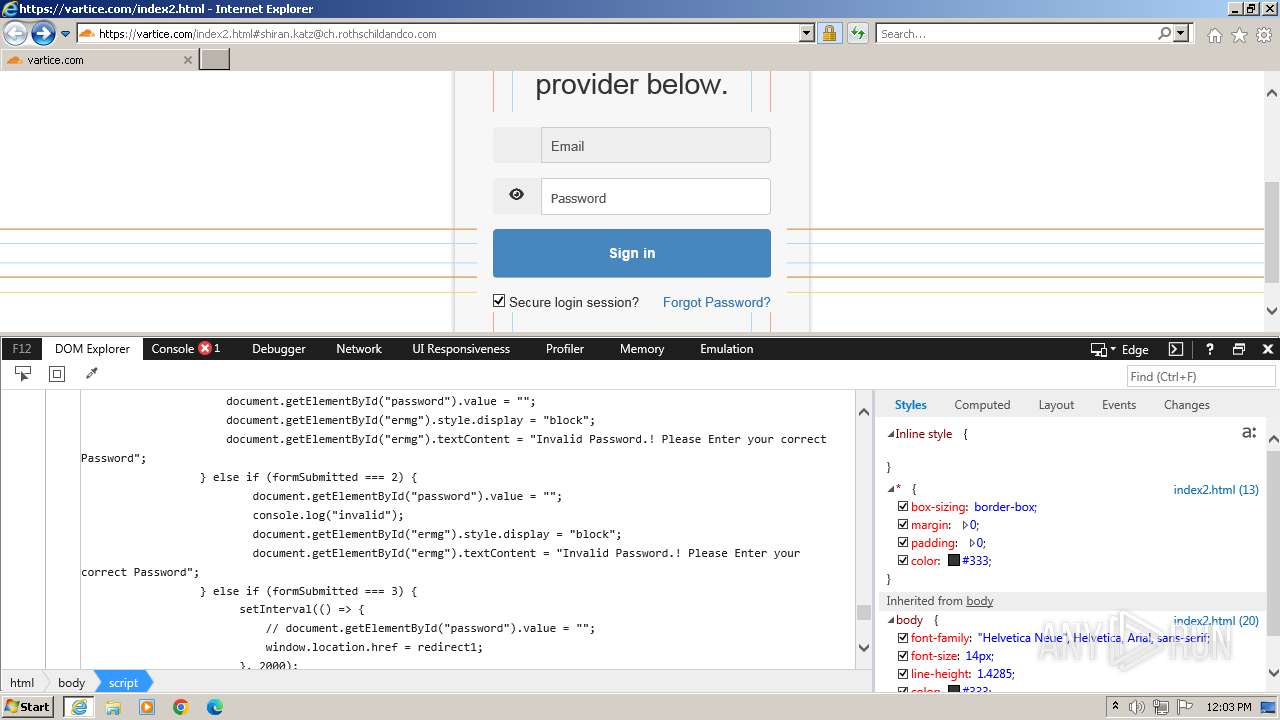The image size is (1280, 720).
Task: Uncheck the color #333 style property
Action: coord(903,561)
